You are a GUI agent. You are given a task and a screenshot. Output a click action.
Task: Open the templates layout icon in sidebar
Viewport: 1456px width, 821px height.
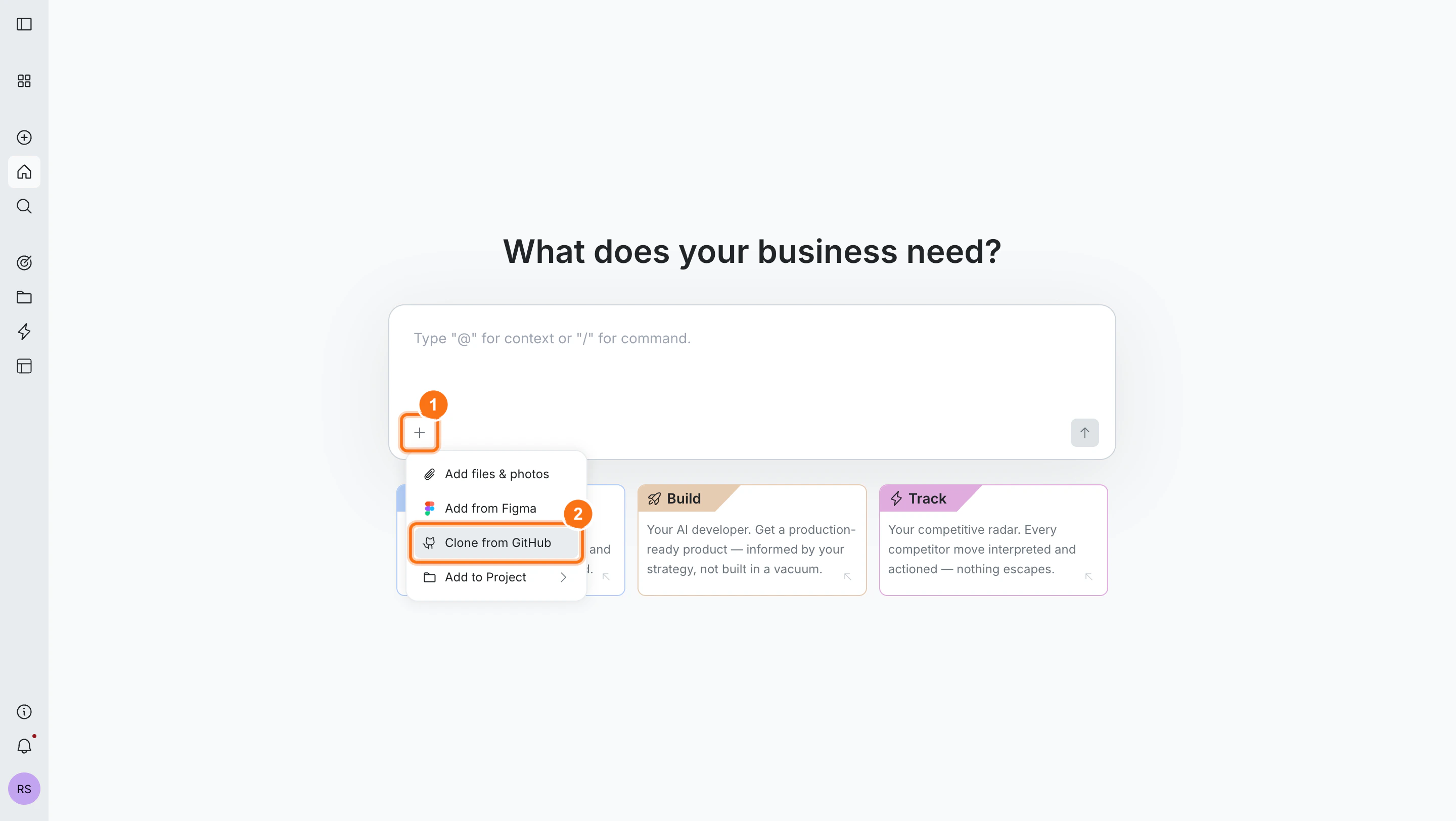(24, 366)
